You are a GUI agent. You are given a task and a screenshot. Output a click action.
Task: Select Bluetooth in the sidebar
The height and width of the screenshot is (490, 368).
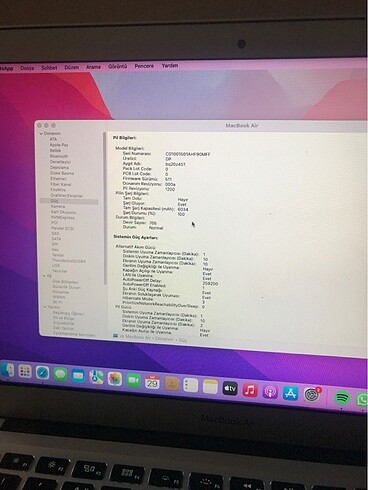59,156
